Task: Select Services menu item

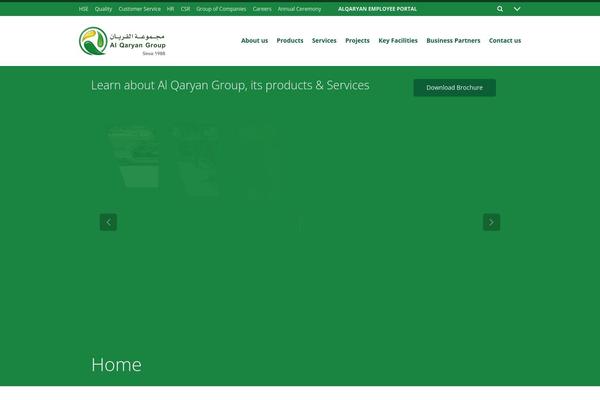Action: [x=324, y=41]
